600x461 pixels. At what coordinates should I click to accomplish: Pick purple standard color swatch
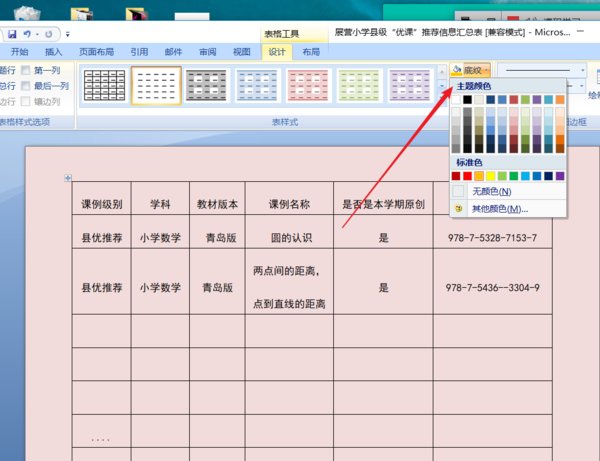click(560, 176)
